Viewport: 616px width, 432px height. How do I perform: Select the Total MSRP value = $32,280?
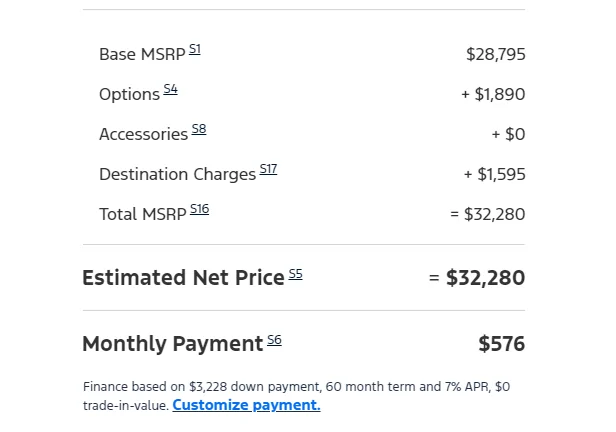pyautogui.click(x=488, y=214)
